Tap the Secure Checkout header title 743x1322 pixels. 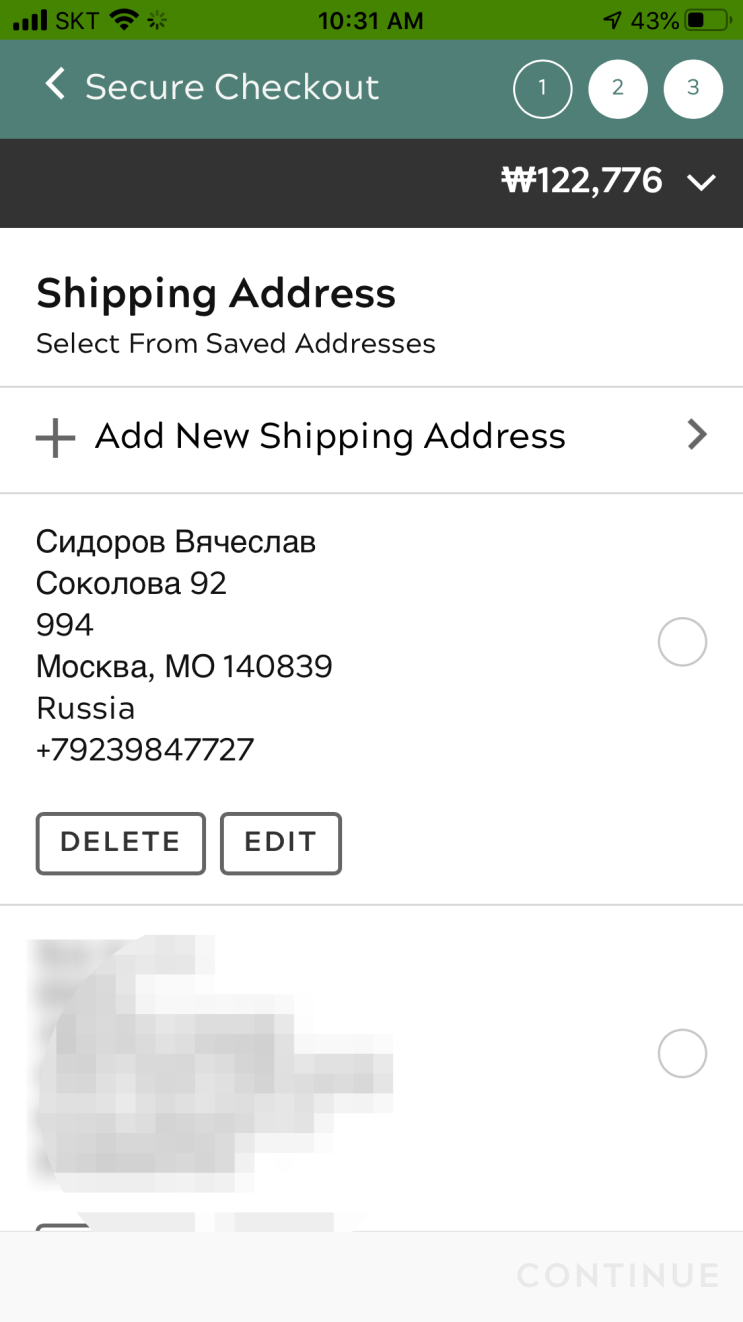tap(232, 87)
